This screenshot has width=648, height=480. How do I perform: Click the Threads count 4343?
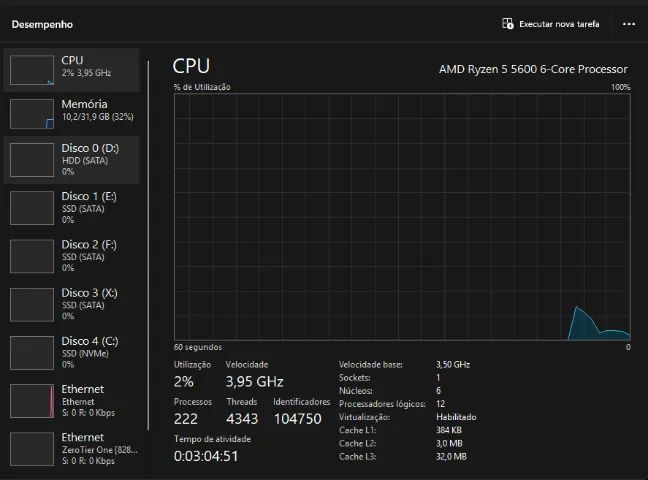[x=242, y=419]
